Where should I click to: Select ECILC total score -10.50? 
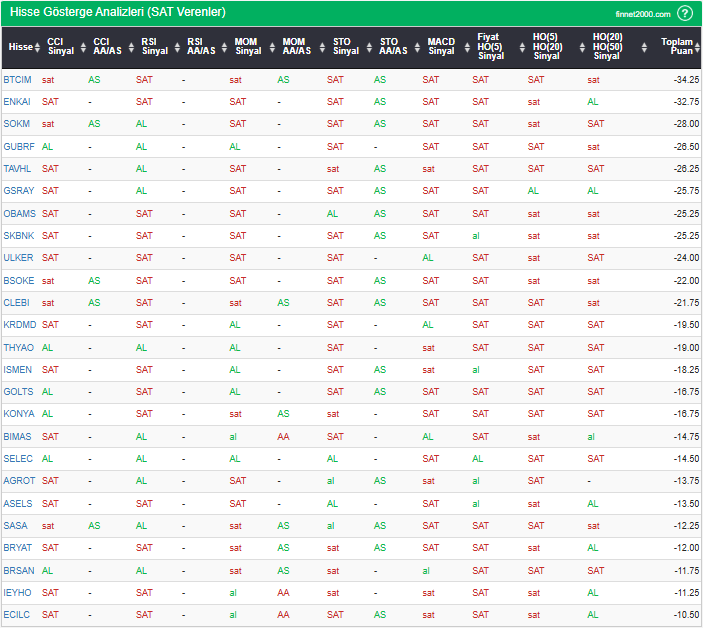[x=686, y=615]
